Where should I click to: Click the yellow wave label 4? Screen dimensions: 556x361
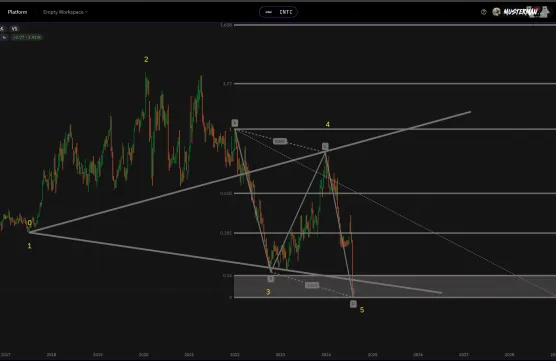click(x=328, y=124)
